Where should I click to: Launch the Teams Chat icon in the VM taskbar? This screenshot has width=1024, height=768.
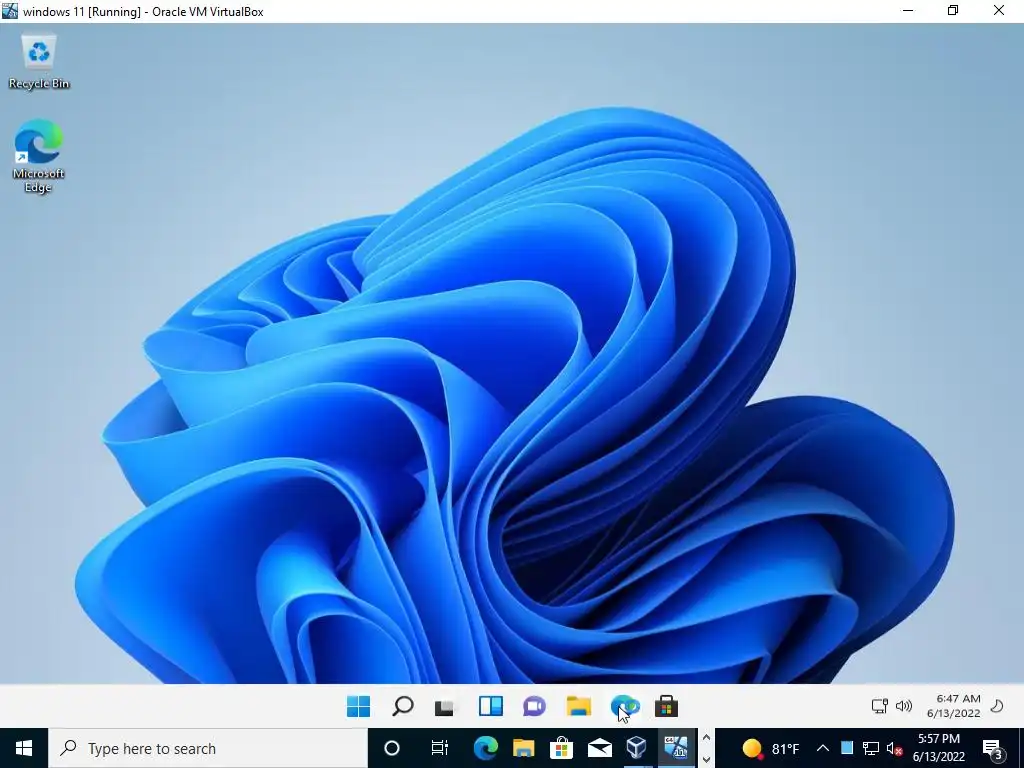pos(534,706)
